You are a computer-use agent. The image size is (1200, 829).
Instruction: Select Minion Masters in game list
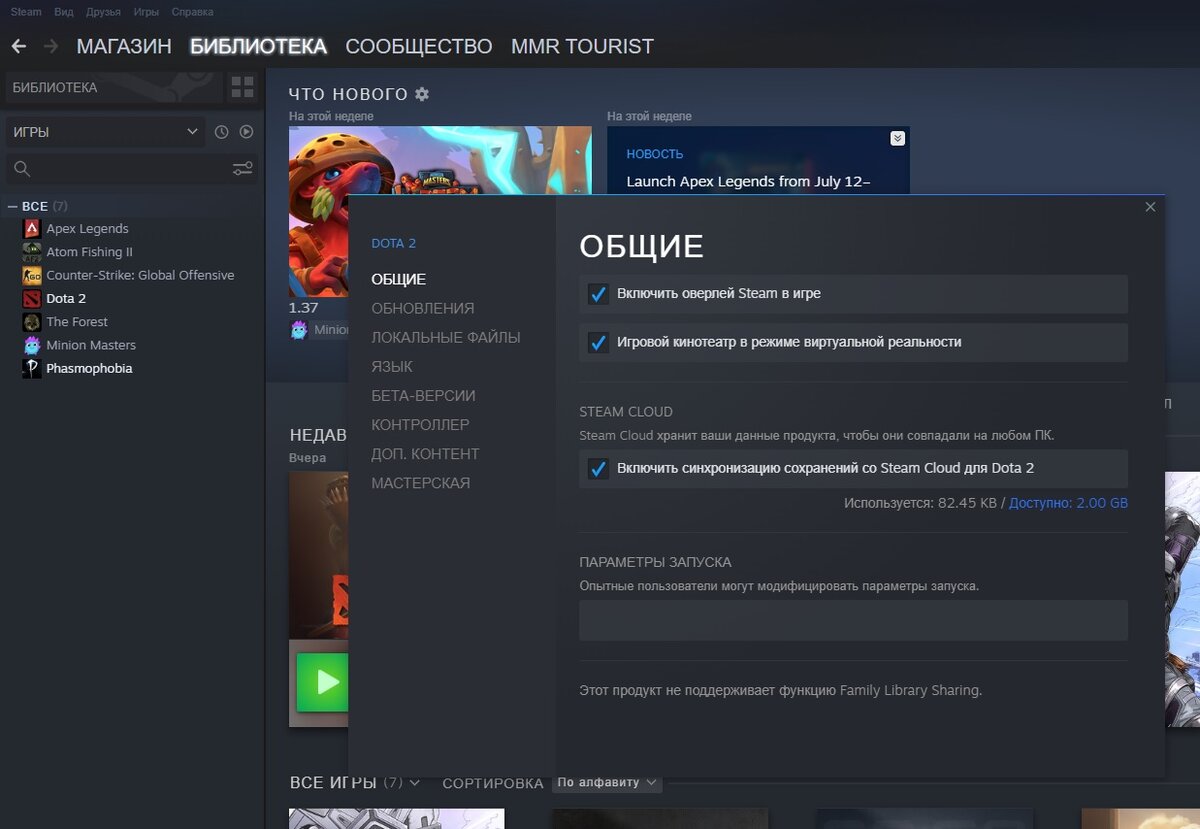pos(91,345)
